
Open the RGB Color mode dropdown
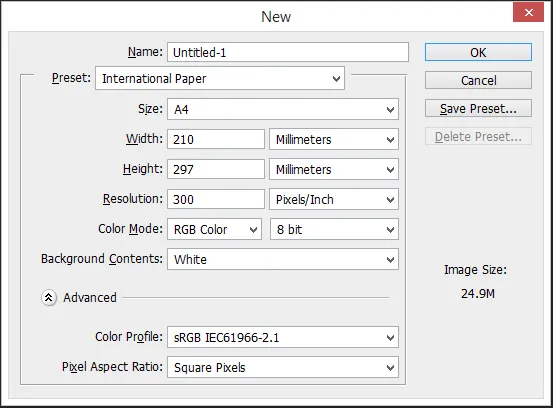point(214,229)
